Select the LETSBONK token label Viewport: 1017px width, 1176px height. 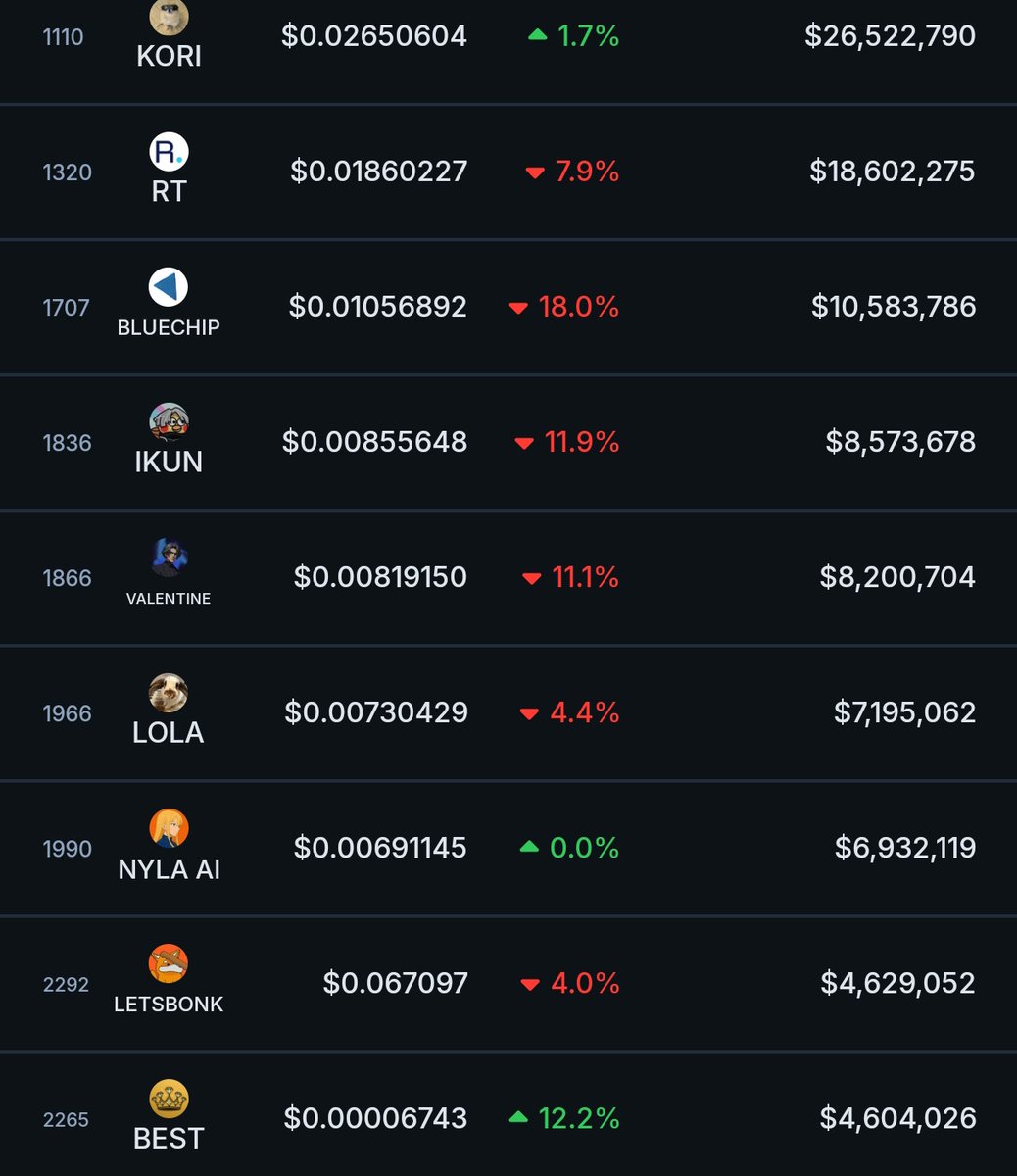[169, 1004]
